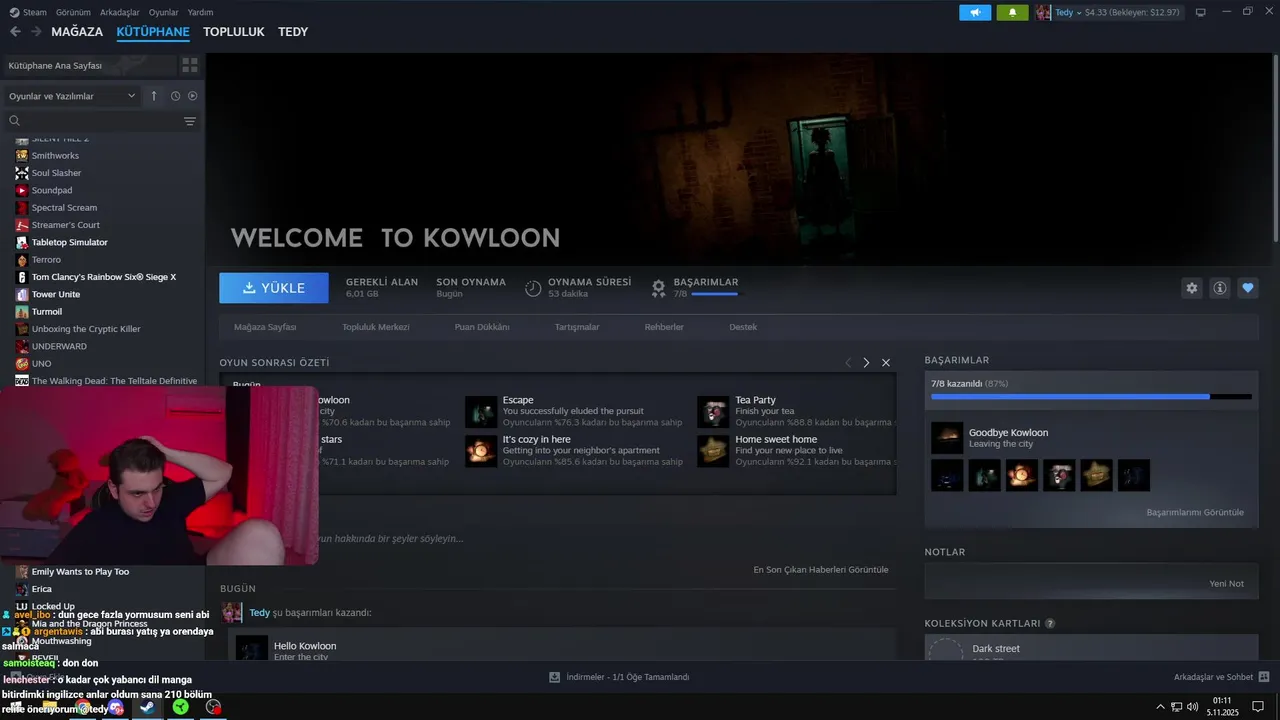Image resolution: width=1280 pixels, height=720 pixels.
Task: Click the blue YÜKLE install button
Action: [x=274, y=288]
